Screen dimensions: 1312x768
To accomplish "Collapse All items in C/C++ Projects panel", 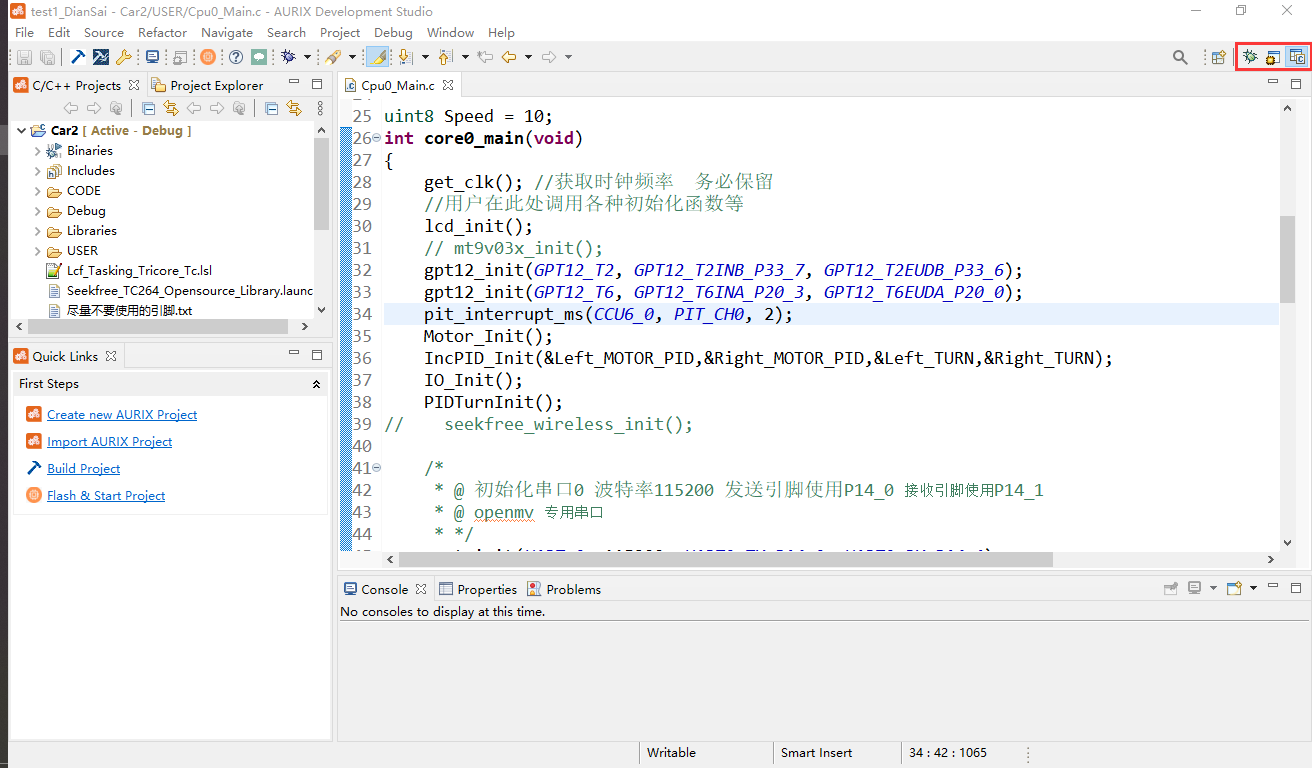I will pyautogui.click(x=149, y=108).
